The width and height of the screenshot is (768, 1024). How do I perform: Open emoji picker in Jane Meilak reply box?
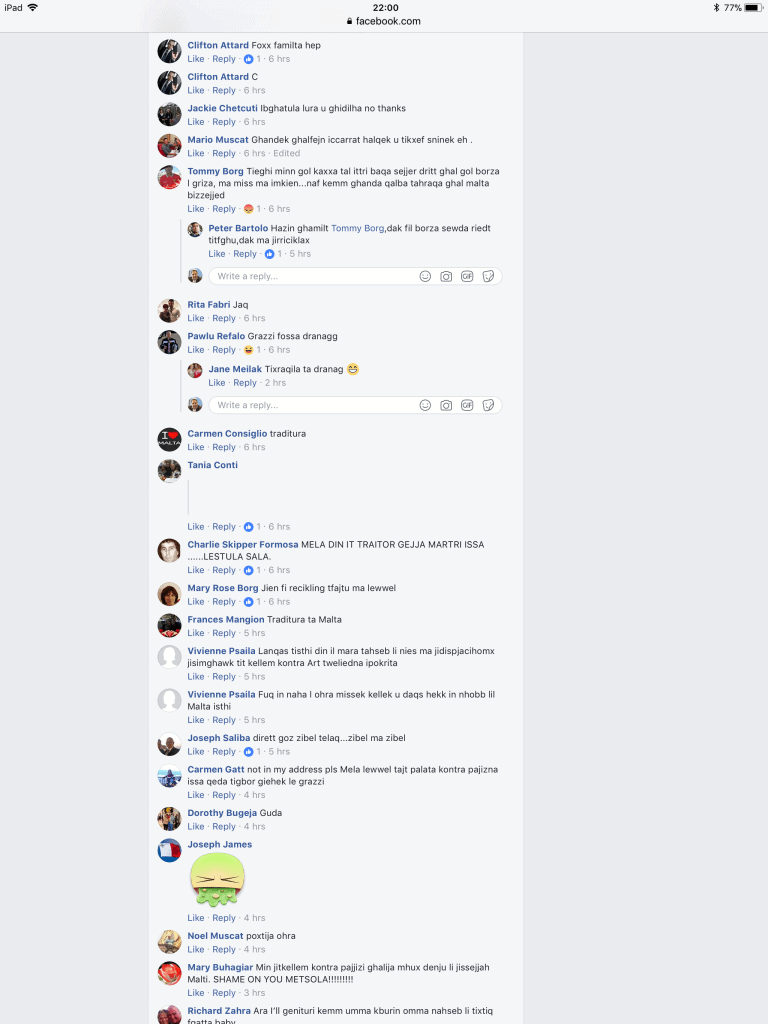click(x=425, y=405)
